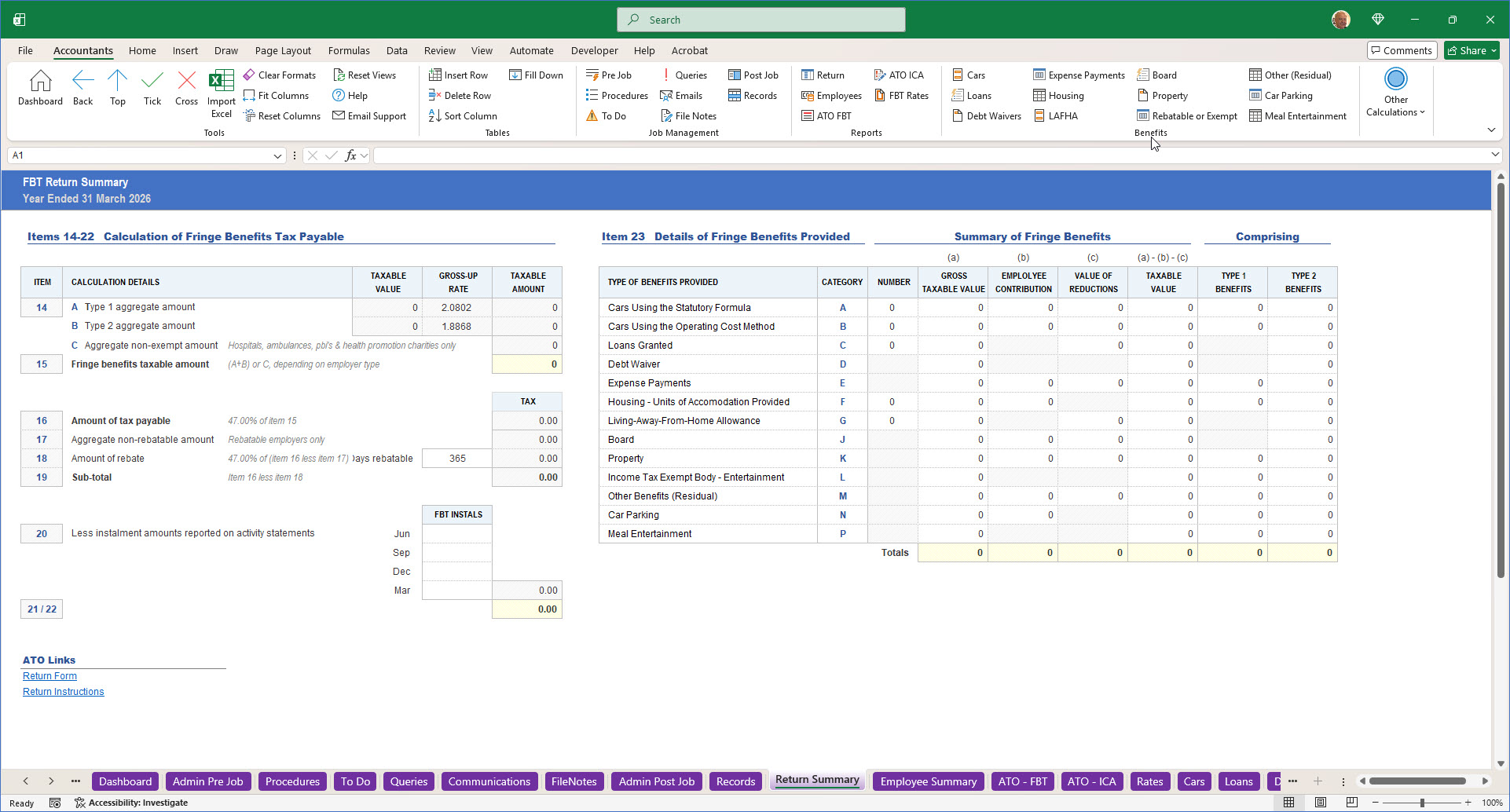Click the red Cross icon
The width and height of the screenshot is (1510, 812).
tap(186, 81)
